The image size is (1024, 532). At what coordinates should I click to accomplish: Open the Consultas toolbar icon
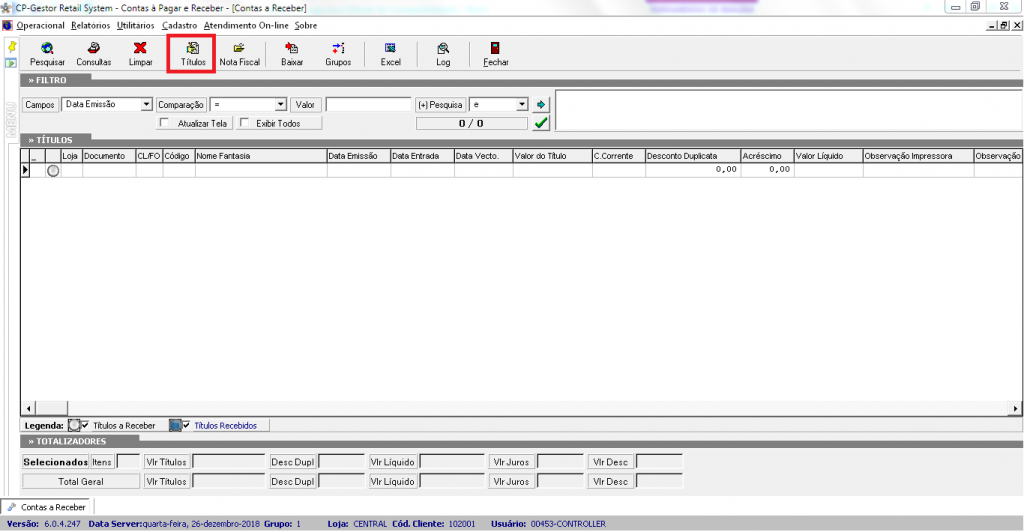coord(93,48)
